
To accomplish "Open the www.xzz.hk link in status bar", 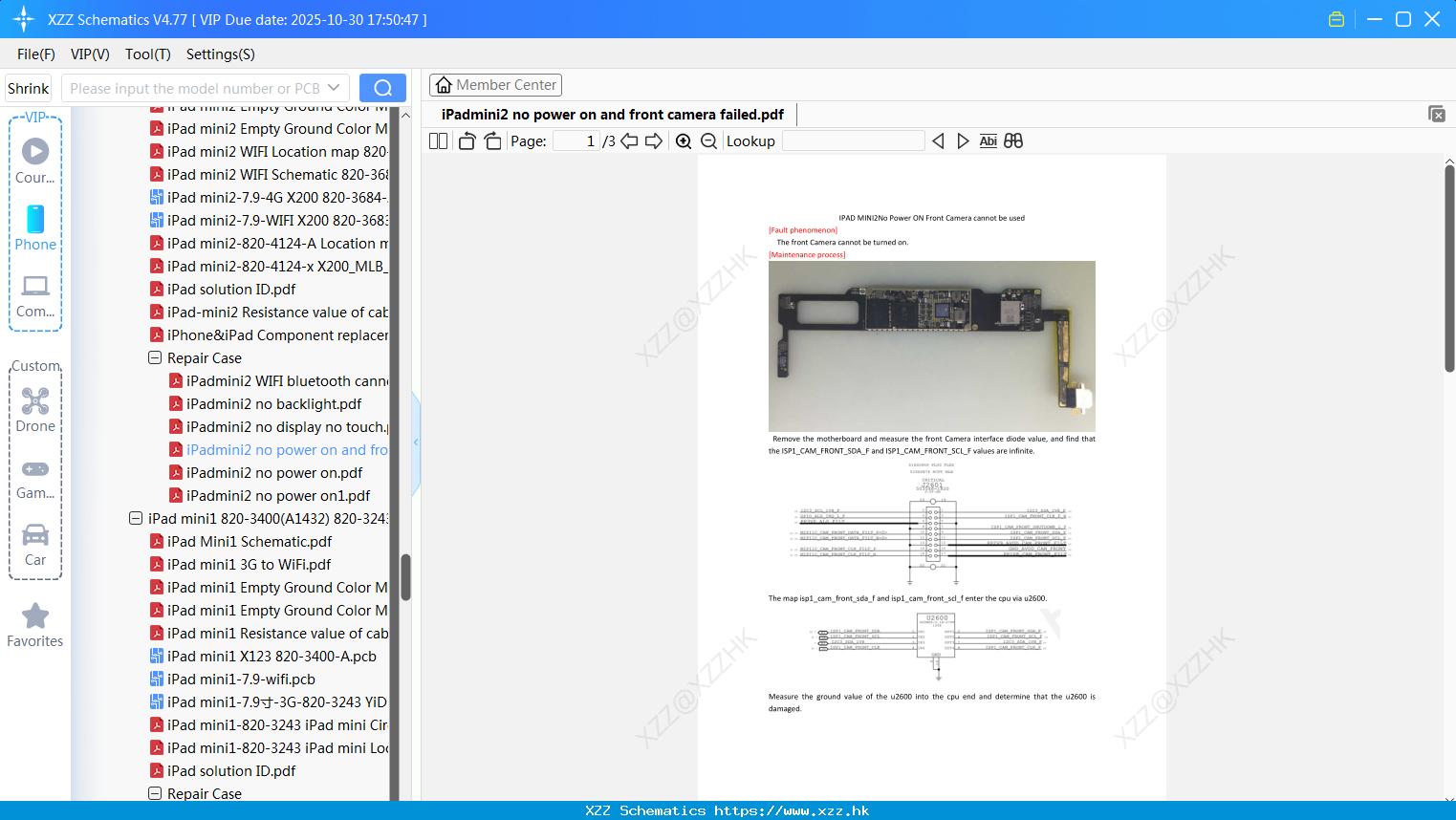I will point(792,810).
